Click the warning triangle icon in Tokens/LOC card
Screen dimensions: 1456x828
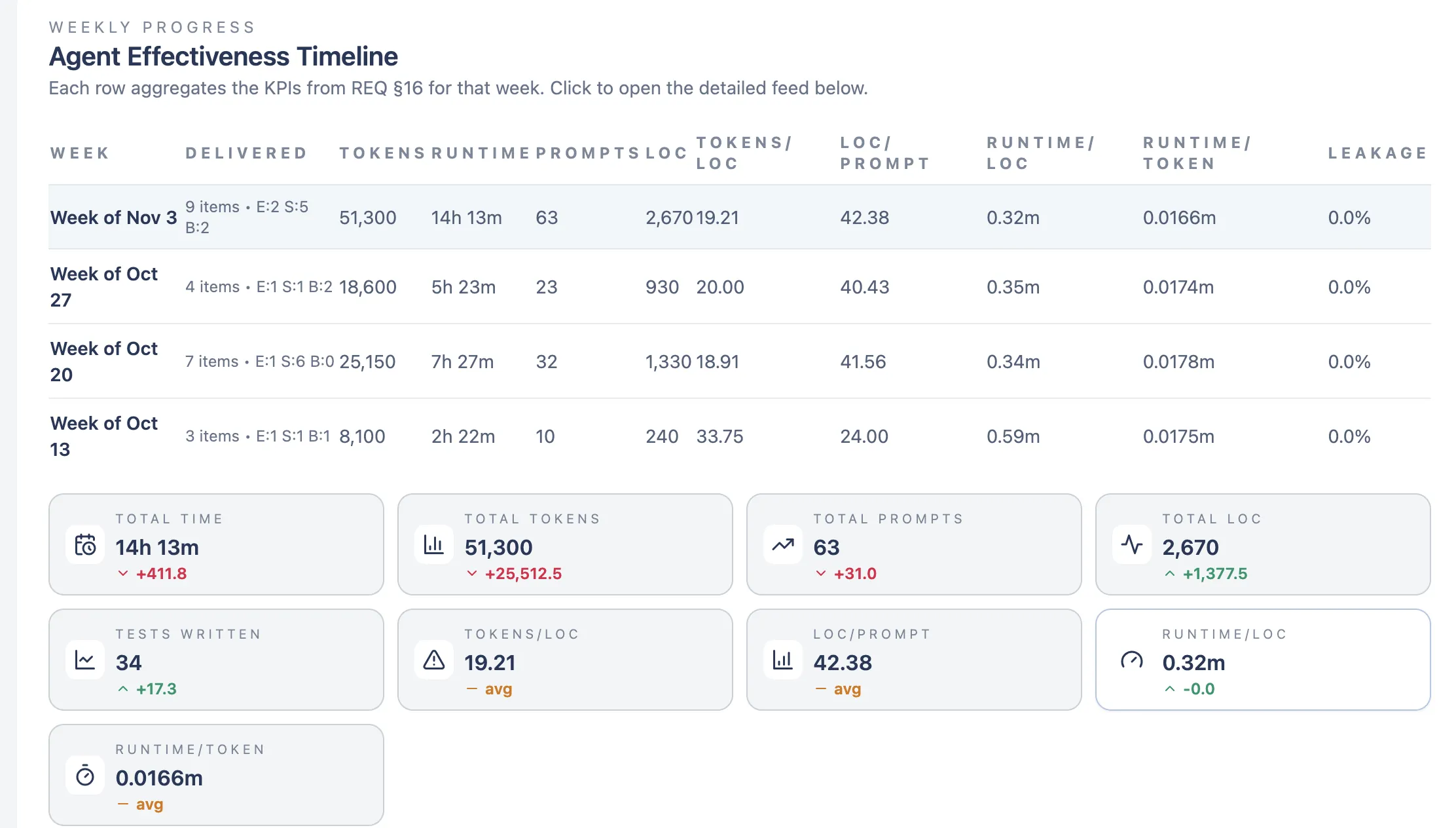click(434, 660)
